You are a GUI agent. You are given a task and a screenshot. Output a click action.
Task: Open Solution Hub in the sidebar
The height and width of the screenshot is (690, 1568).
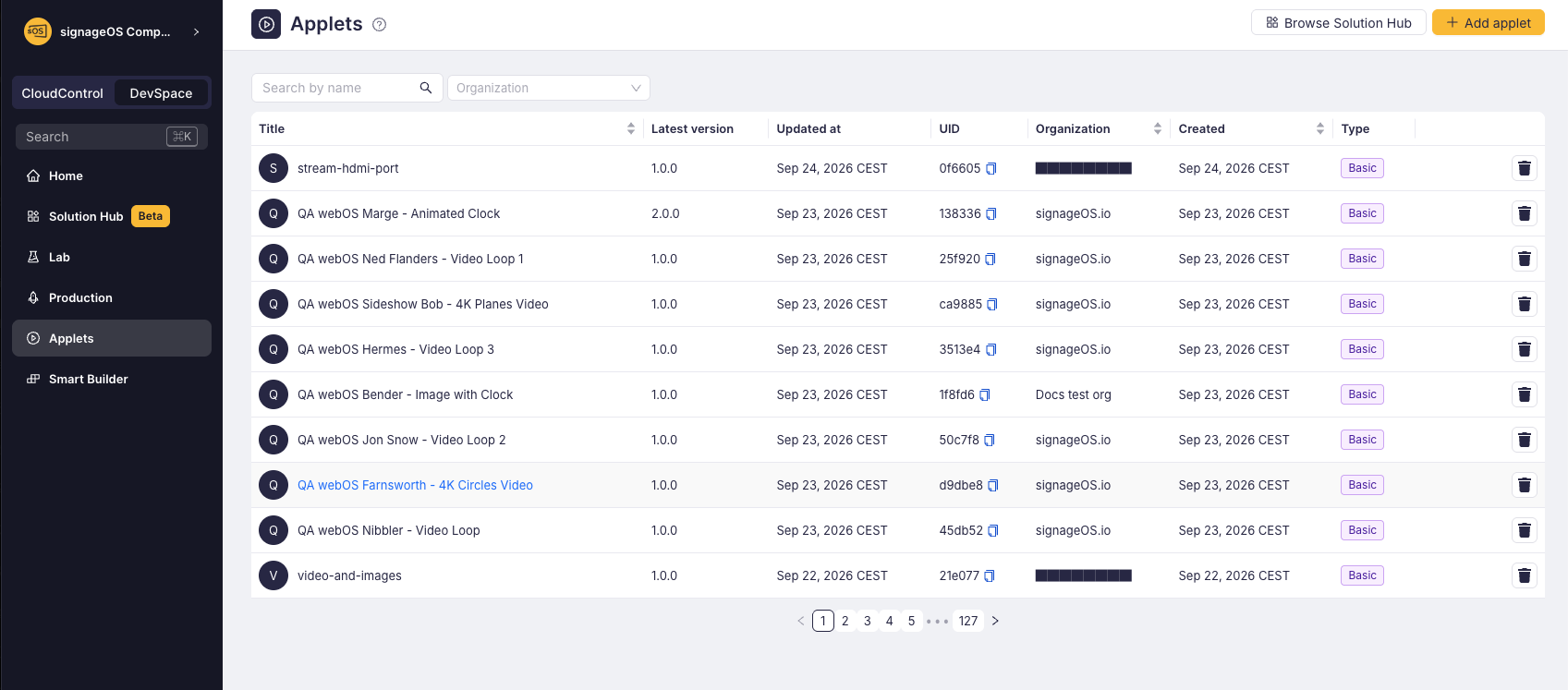pyautogui.click(x=112, y=216)
